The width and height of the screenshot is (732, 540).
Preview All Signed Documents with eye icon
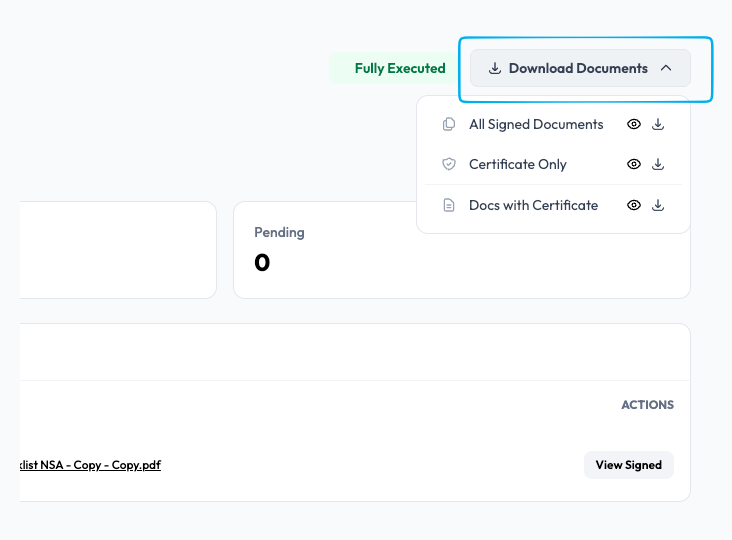coord(633,124)
